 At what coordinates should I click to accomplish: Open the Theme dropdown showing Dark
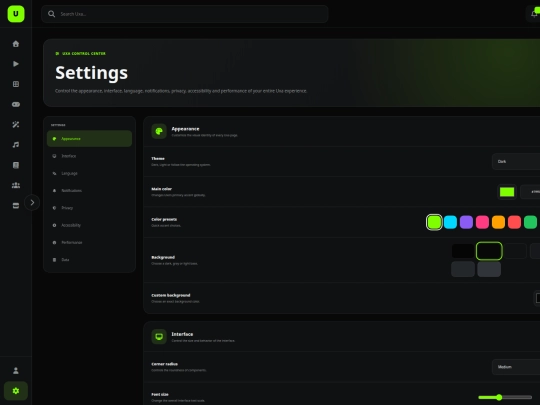point(516,162)
